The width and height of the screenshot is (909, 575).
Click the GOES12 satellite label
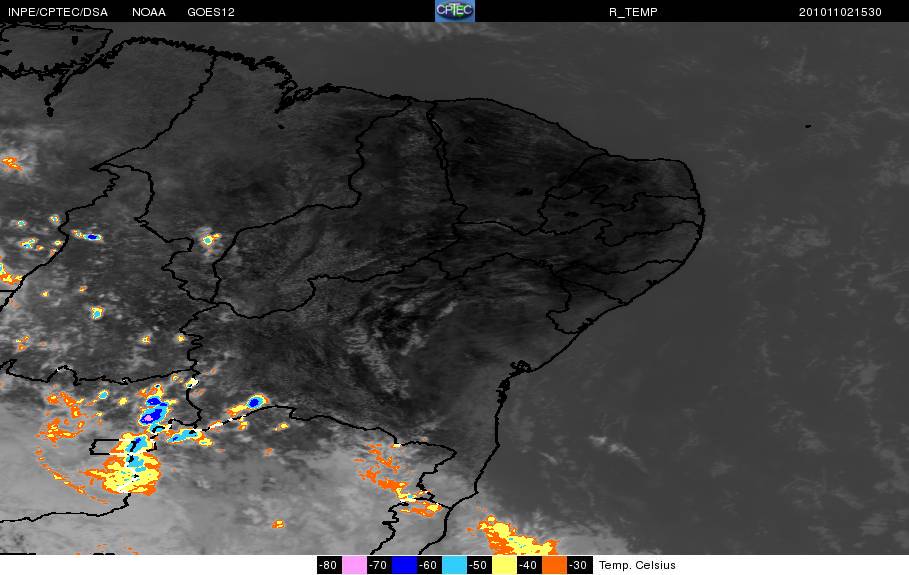[210, 12]
